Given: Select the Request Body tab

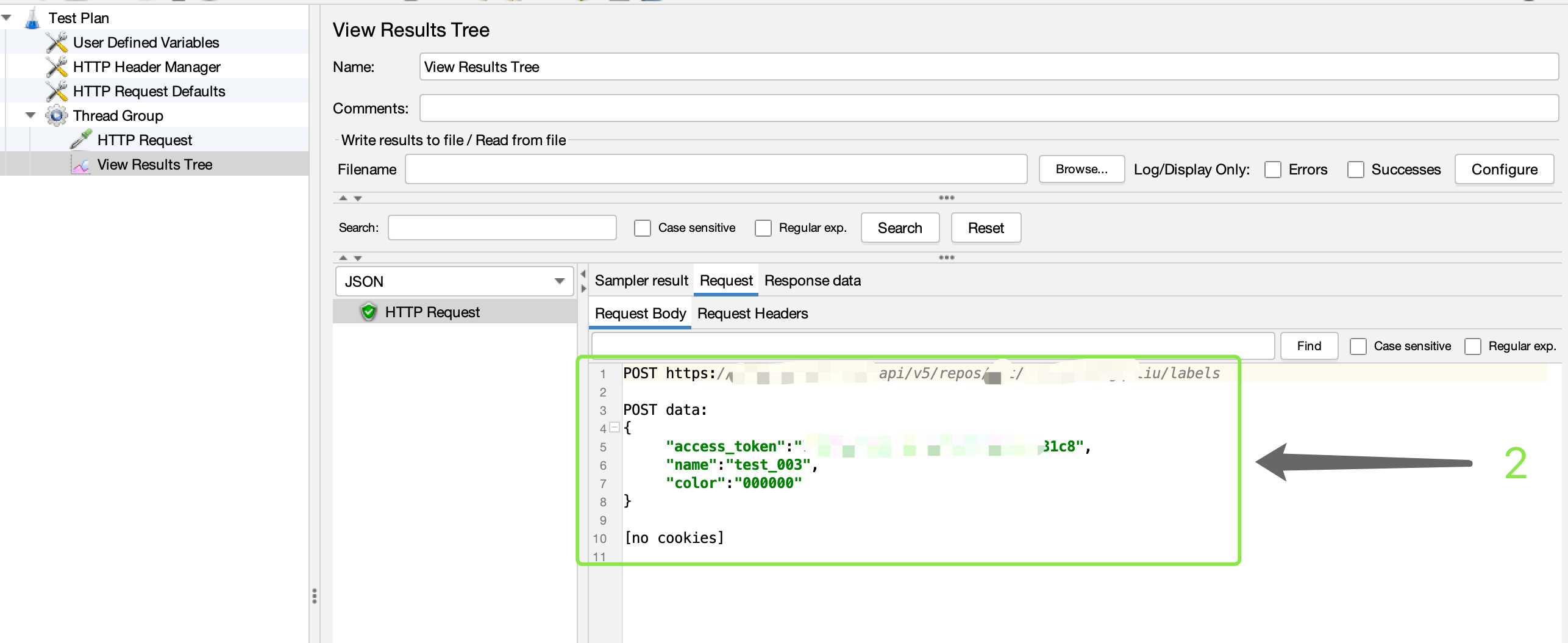Looking at the screenshot, I should [x=640, y=314].
